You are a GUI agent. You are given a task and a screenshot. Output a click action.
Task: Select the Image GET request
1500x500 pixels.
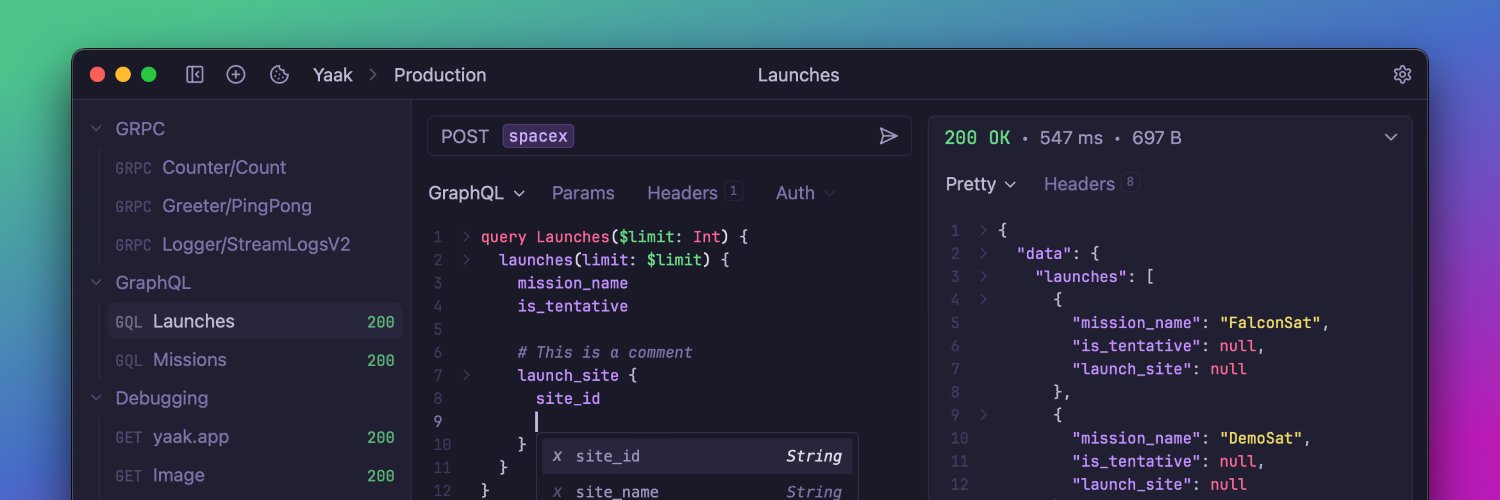(x=254, y=475)
